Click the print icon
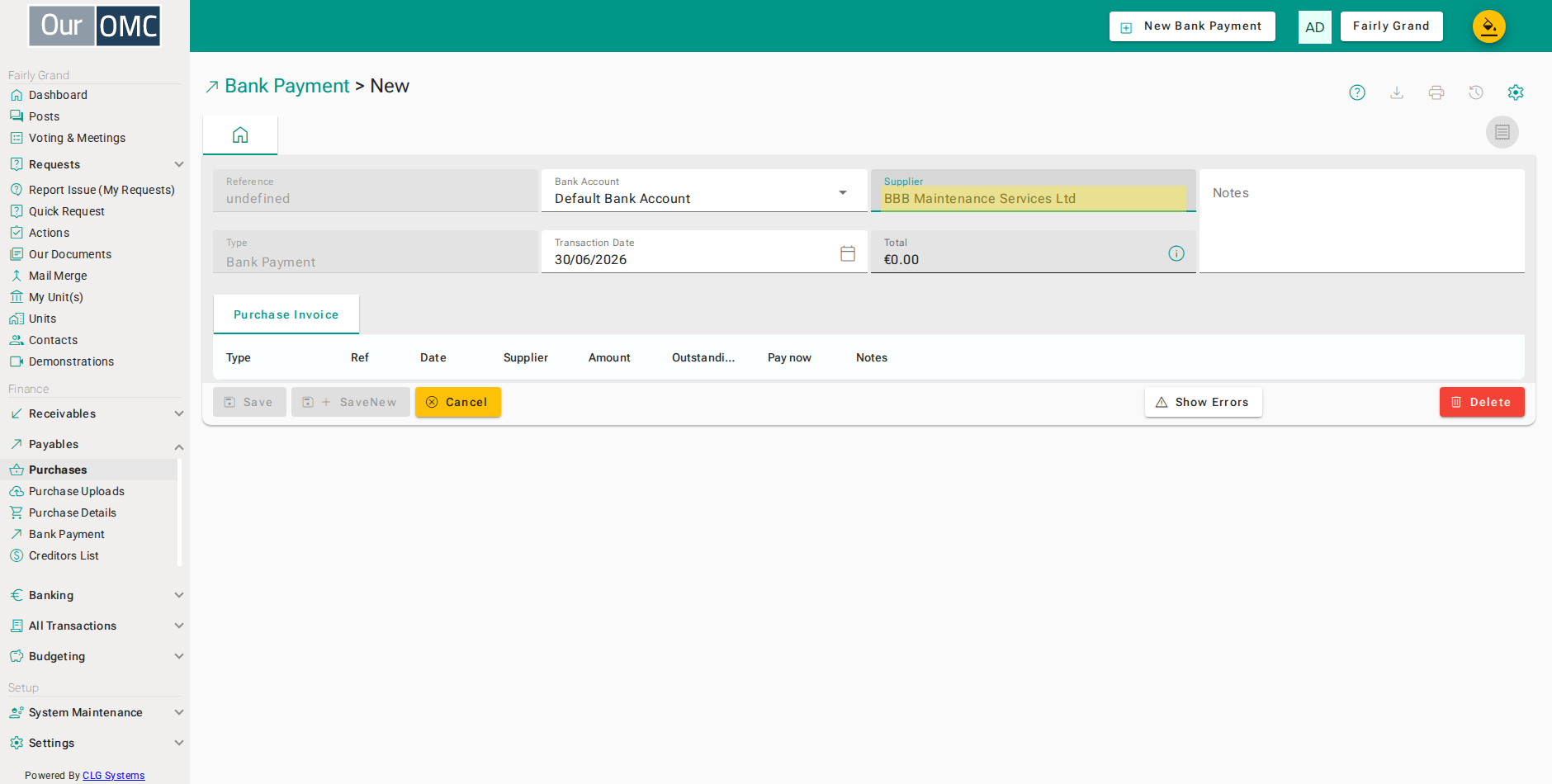This screenshot has width=1552, height=784. pos(1436,92)
